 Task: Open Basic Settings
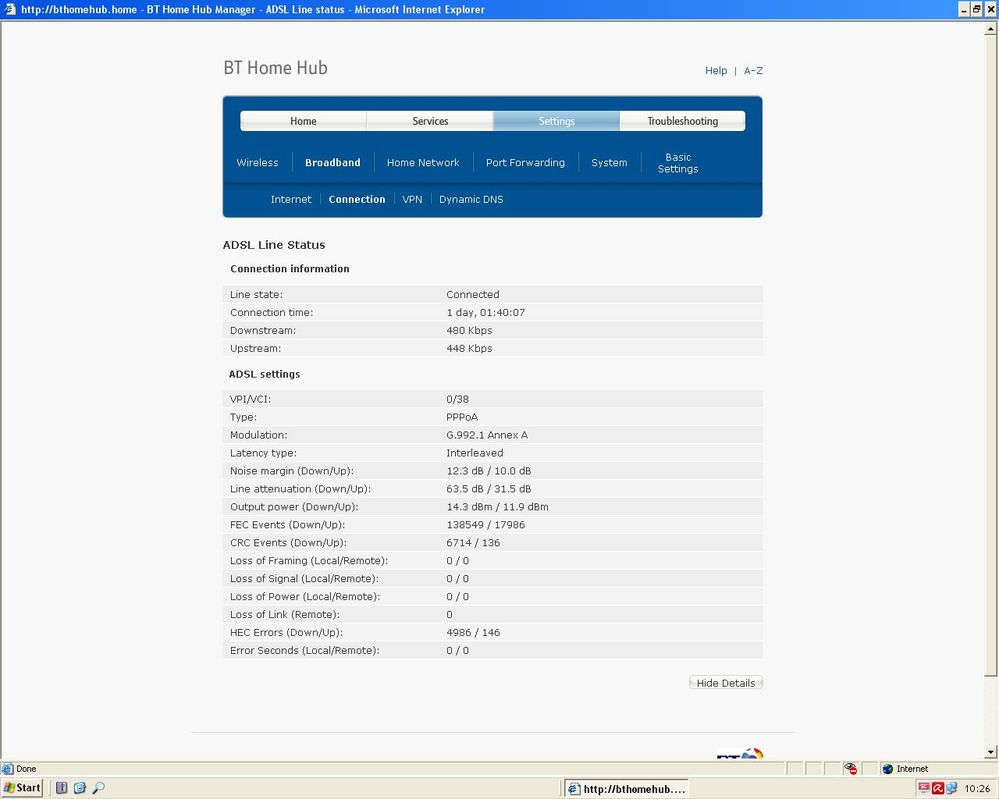pyautogui.click(x=678, y=163)
